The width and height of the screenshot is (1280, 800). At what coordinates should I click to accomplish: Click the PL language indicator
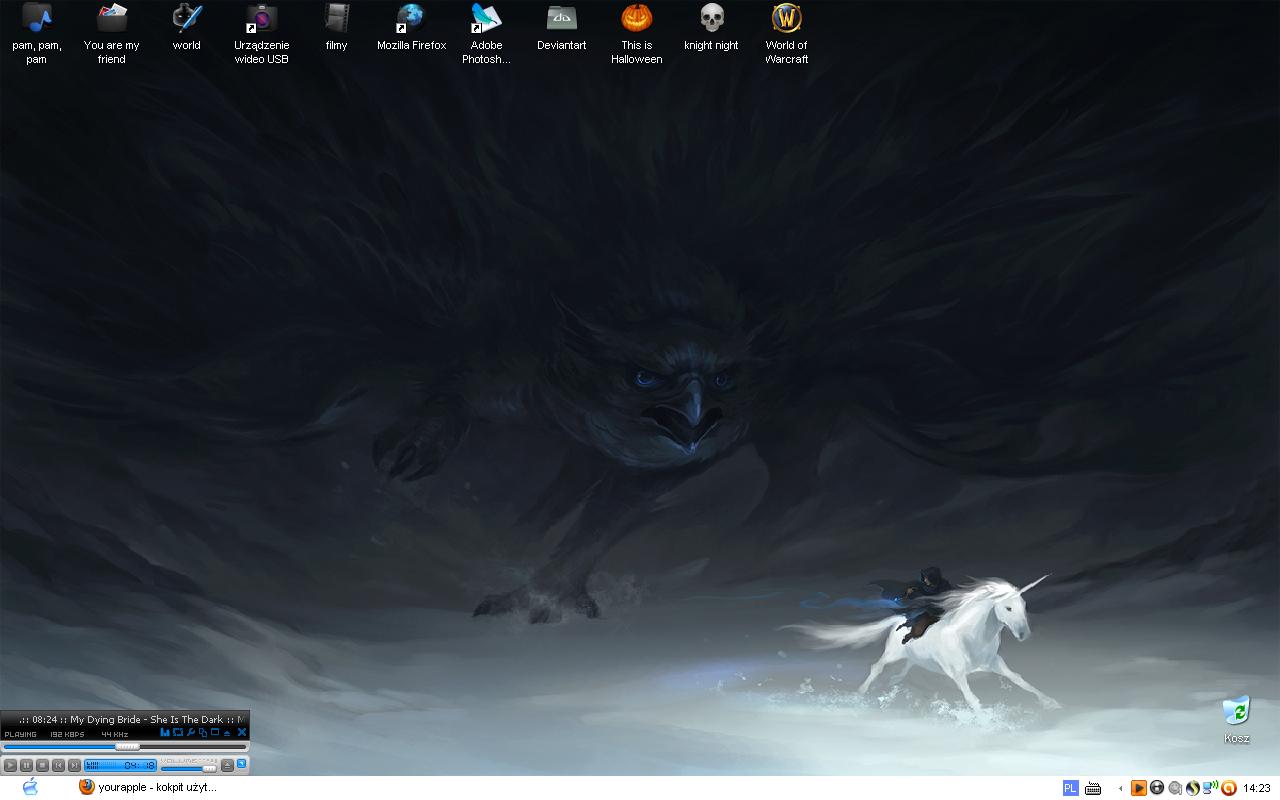[1071, 788]
